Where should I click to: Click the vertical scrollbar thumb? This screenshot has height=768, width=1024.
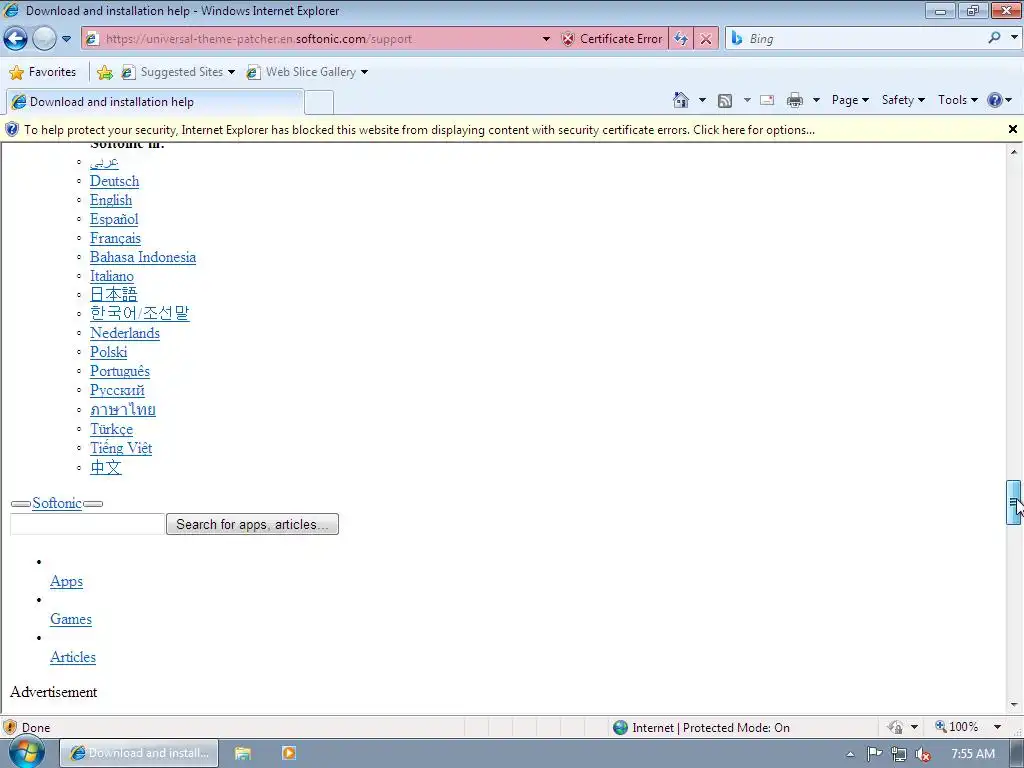pos(1014,502)
